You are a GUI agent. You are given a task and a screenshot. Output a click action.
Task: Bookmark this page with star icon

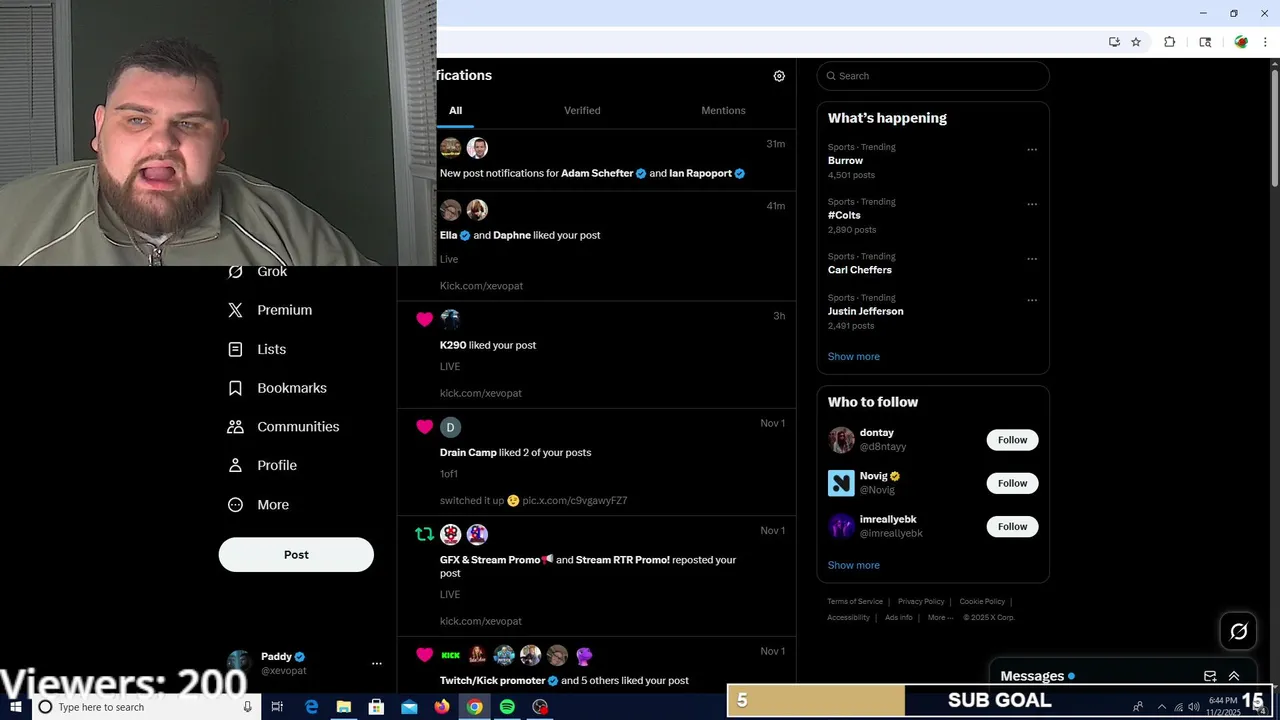(1136, 42)
